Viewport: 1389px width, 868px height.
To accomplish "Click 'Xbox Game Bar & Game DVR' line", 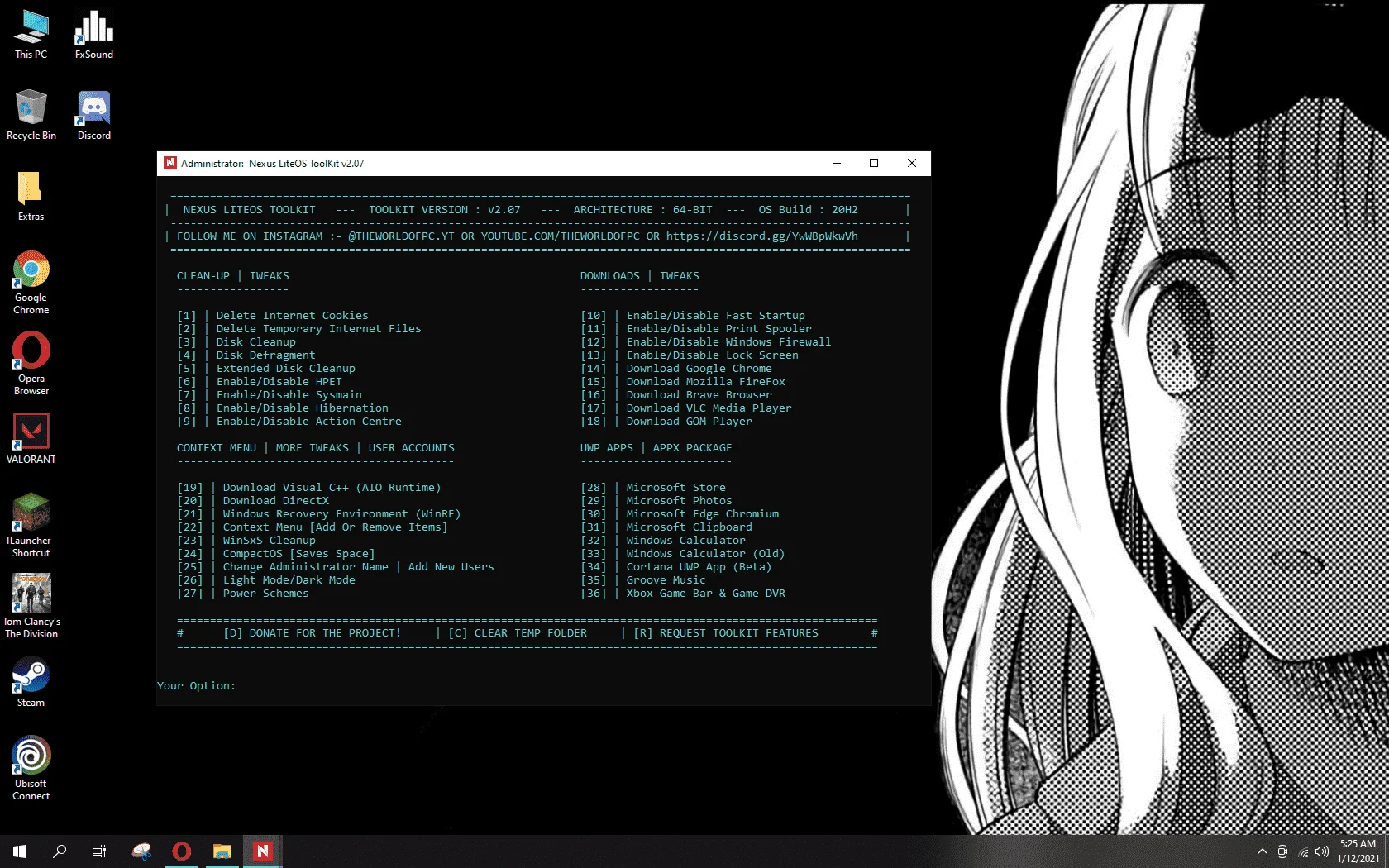I will click(x=705, y=594).
